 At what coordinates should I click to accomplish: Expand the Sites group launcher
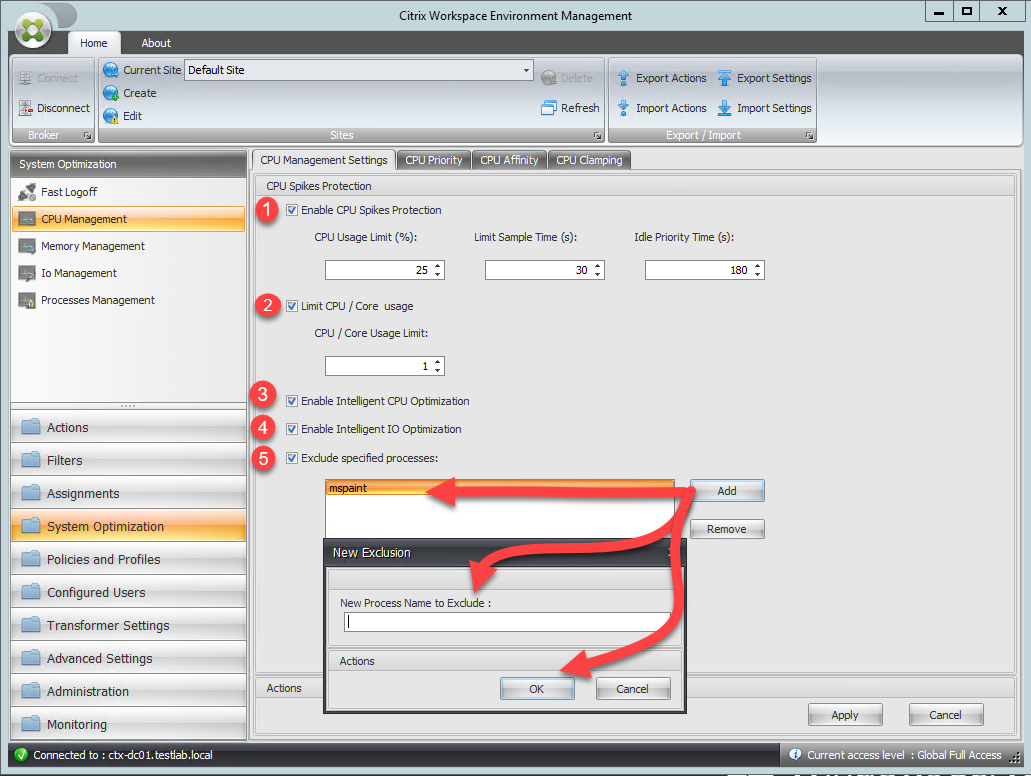(x=597, y=135)
